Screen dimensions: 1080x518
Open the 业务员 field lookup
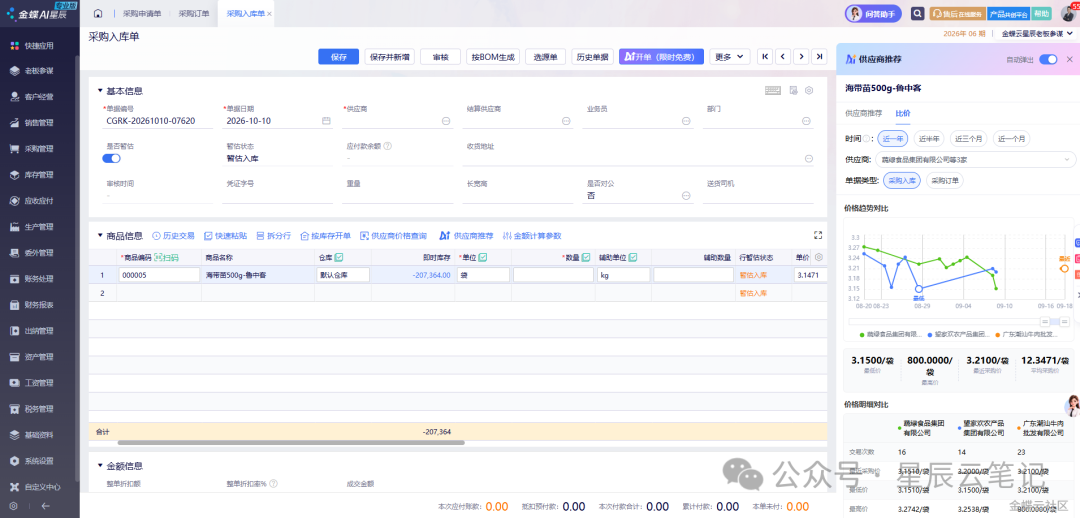(x=687, y=121)
